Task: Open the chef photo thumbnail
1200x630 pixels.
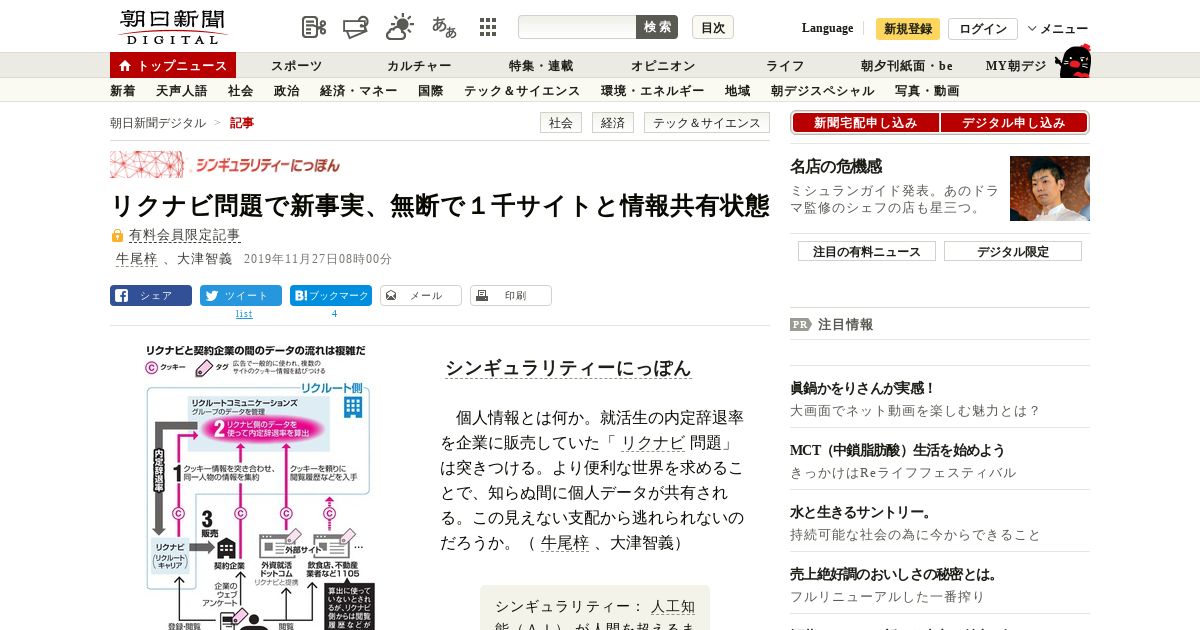Action: tap(1050, 188)
